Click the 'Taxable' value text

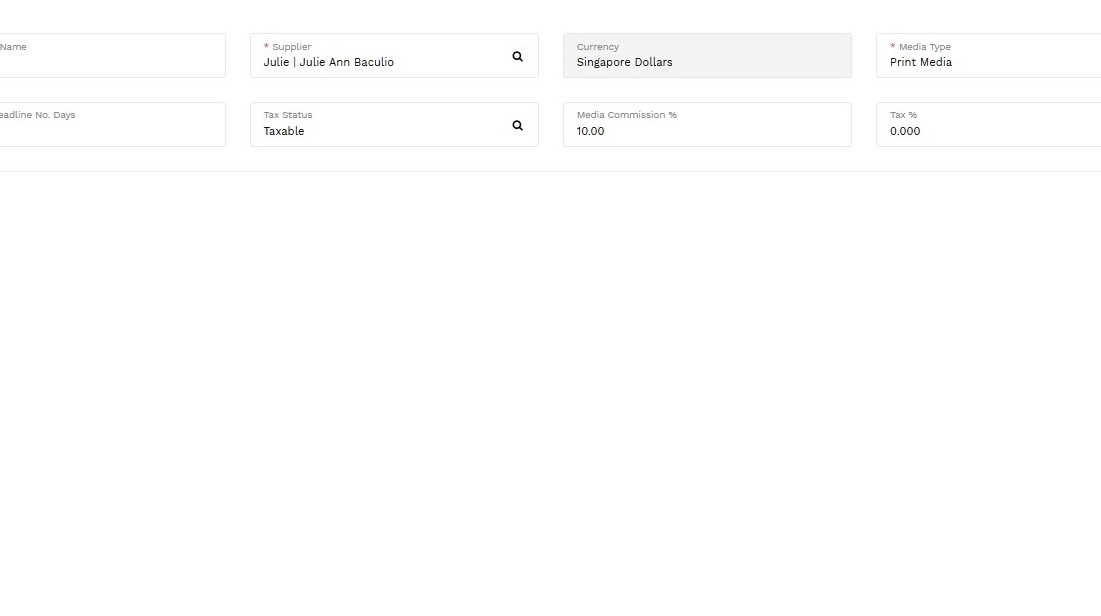point(284,131)
